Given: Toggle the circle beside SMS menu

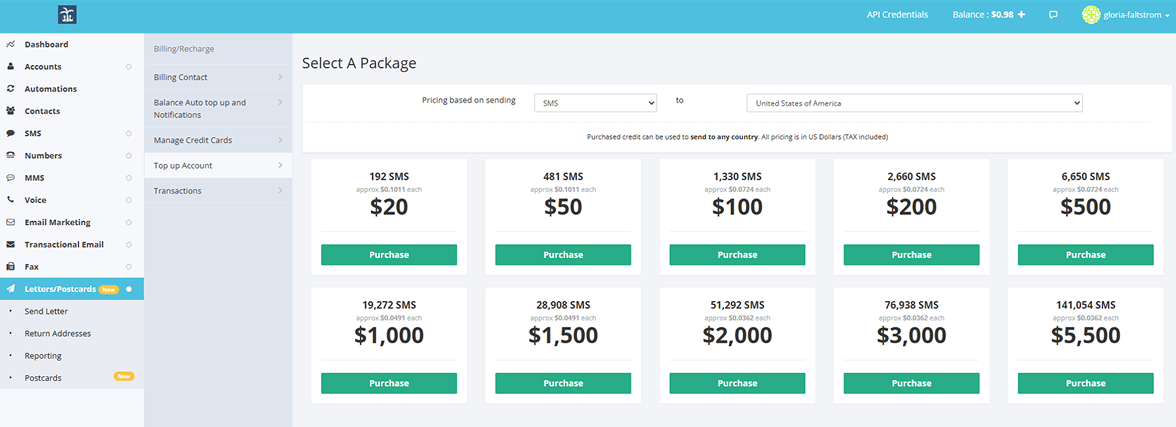Looking at the screenshot, I should click(x=129, y=133).
